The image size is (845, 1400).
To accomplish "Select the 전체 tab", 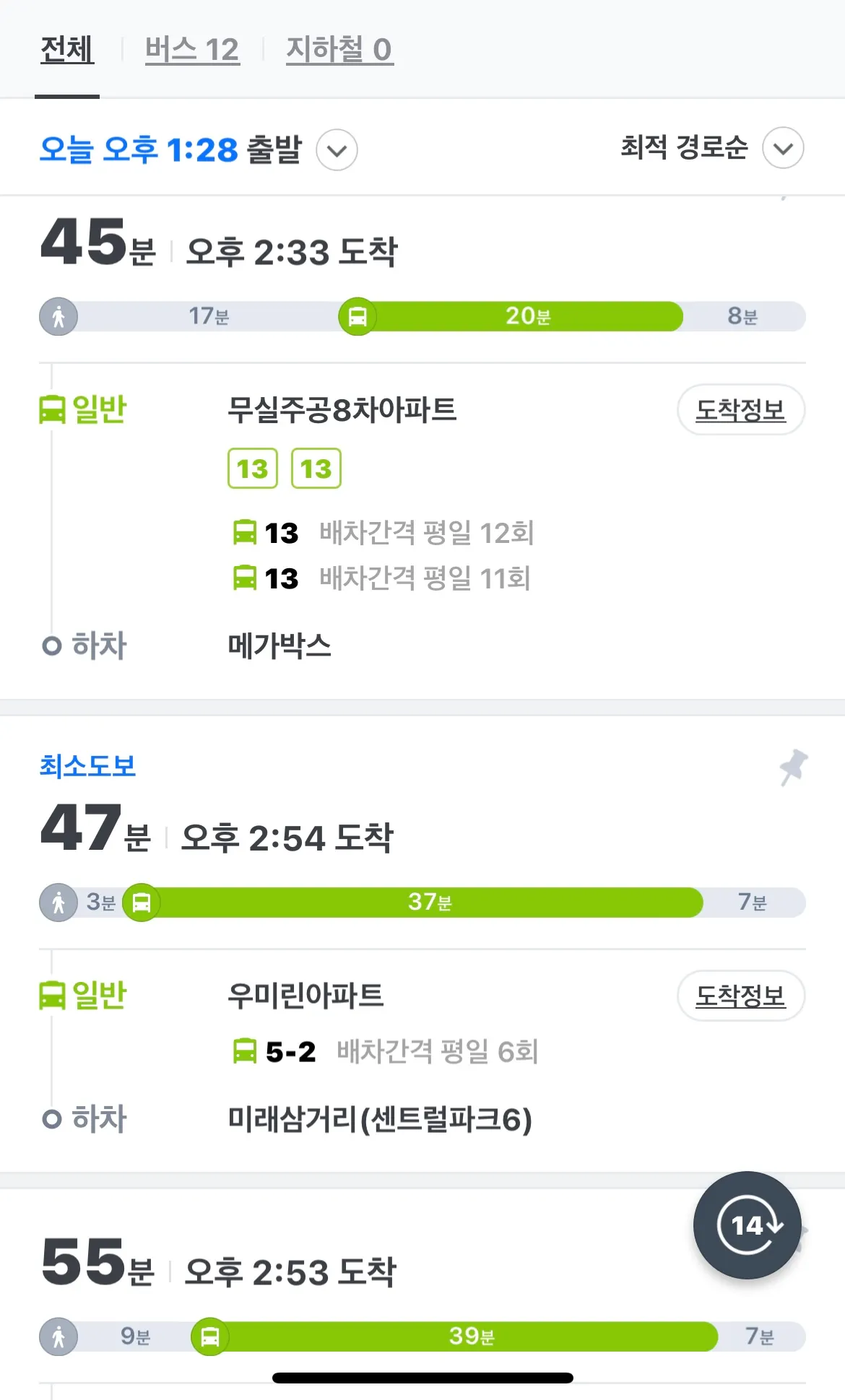I will pos(67,50).
